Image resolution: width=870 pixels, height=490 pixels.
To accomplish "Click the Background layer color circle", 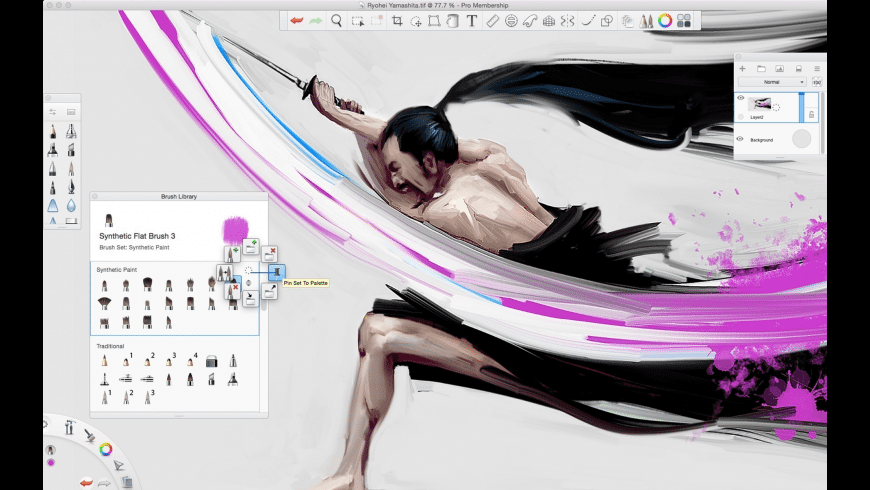I will (800, 140).
